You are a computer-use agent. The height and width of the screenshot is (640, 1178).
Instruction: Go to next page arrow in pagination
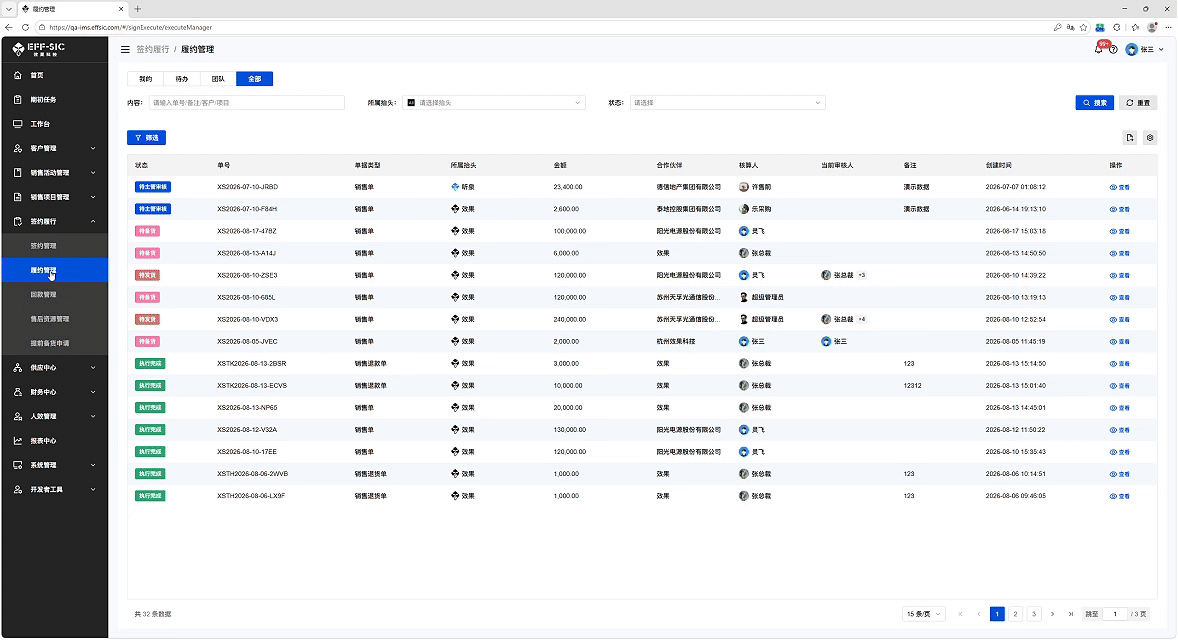tap(1053, 614)
